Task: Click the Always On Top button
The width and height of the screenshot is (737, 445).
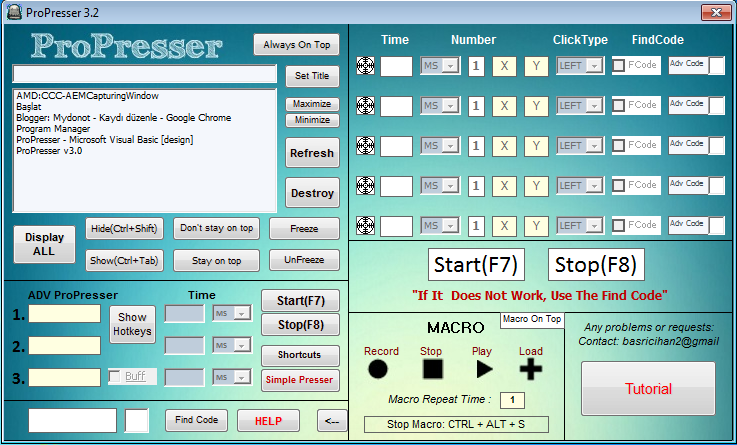Action: 297,45
